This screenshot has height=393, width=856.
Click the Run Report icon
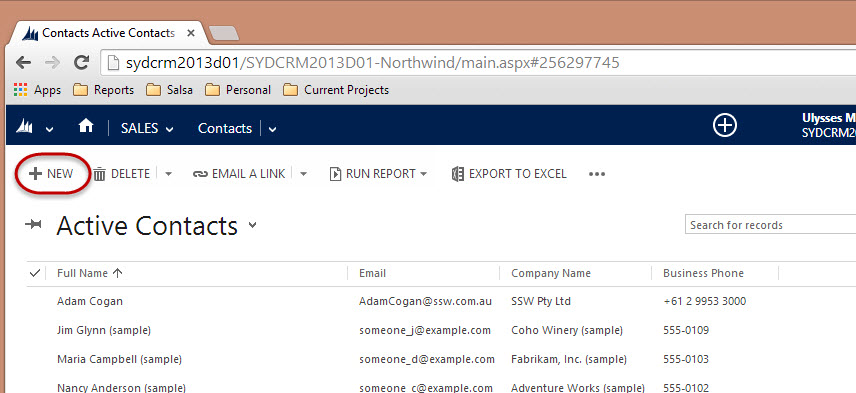point(335,174)
